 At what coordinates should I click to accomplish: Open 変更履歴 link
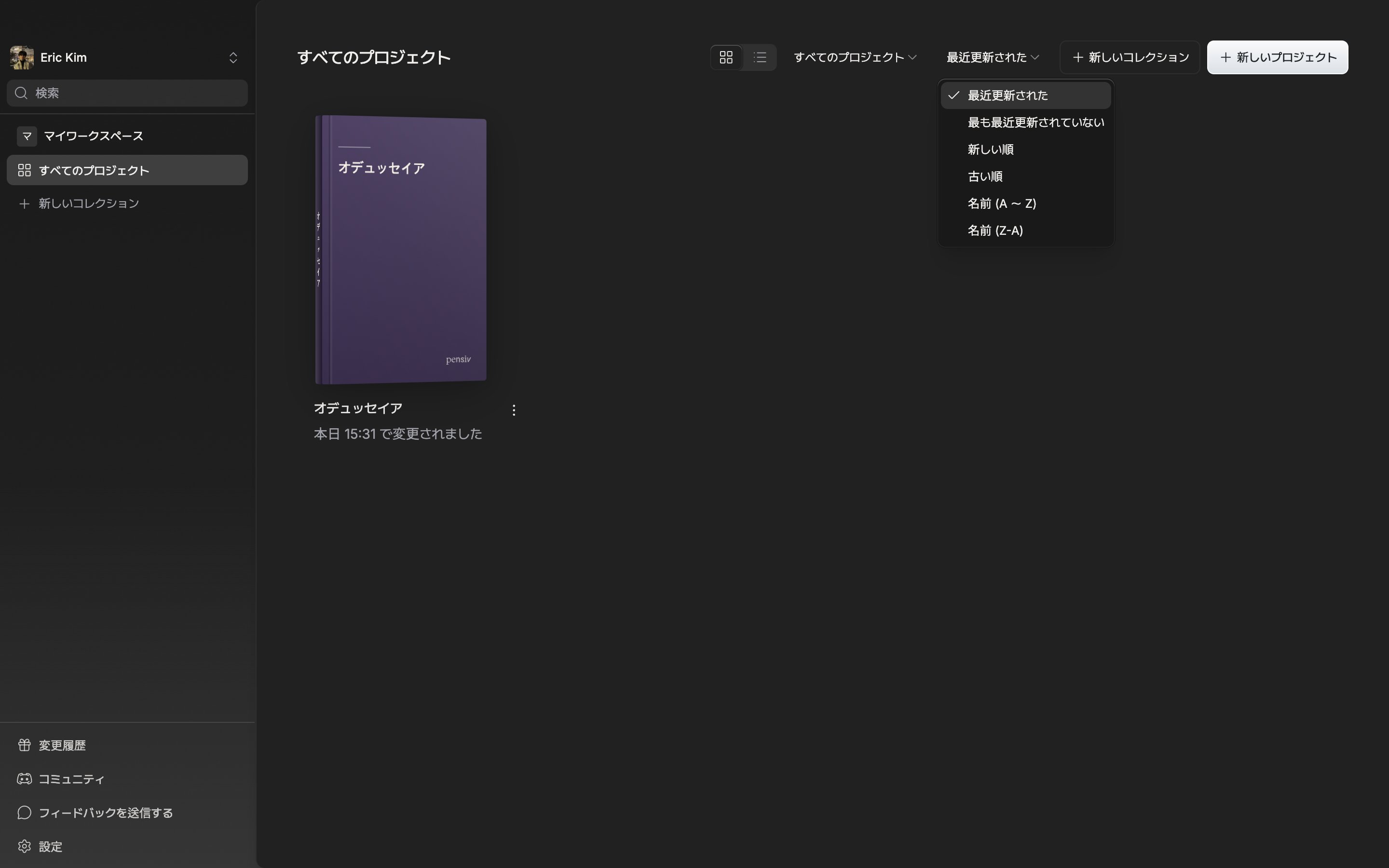(62, 745)
